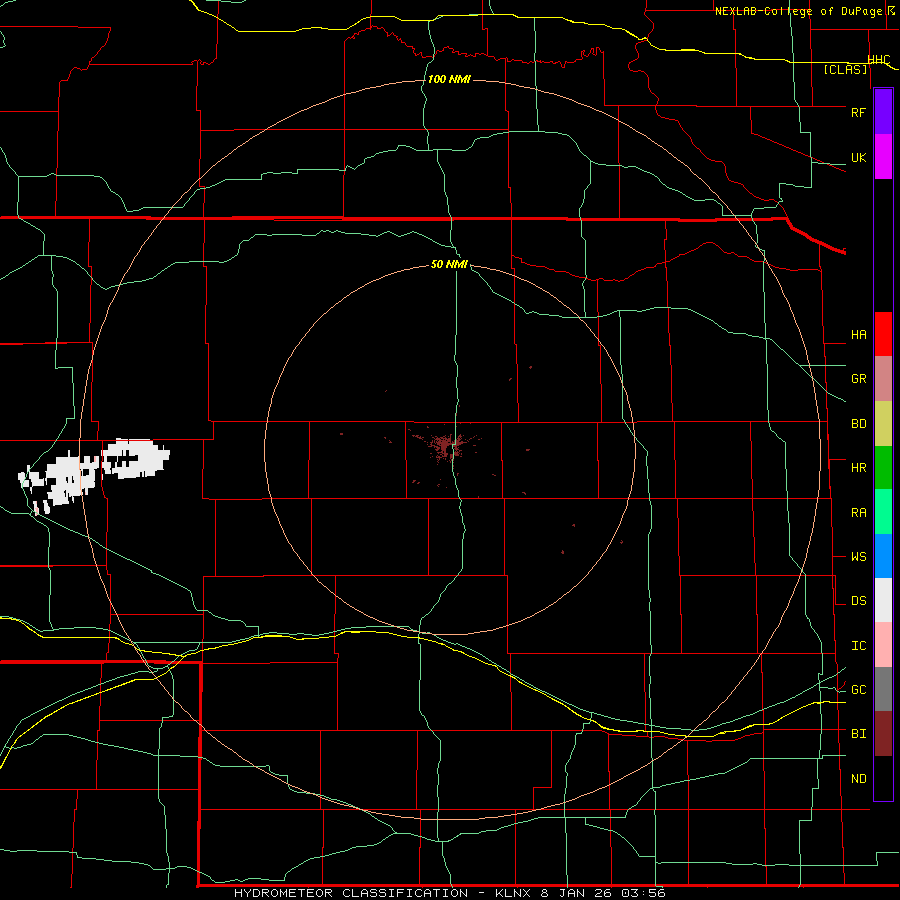Click the dusty pink GR legend swatch
Image resolution: width=900 pixels, height=900 pixels.
tap(883, 379)
